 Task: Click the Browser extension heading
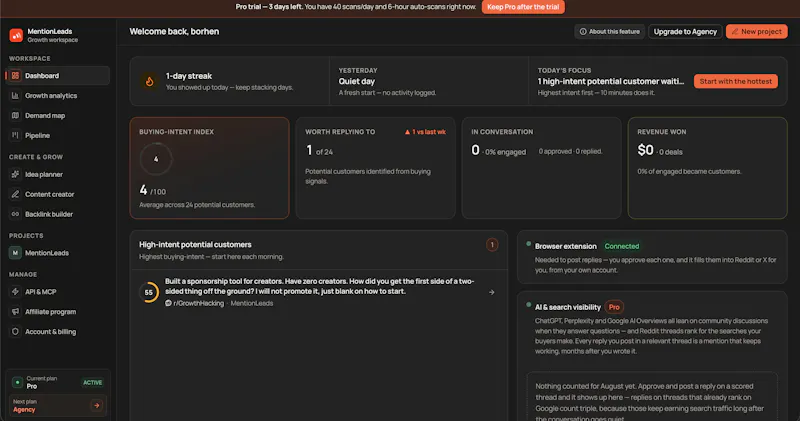[566, 246]
